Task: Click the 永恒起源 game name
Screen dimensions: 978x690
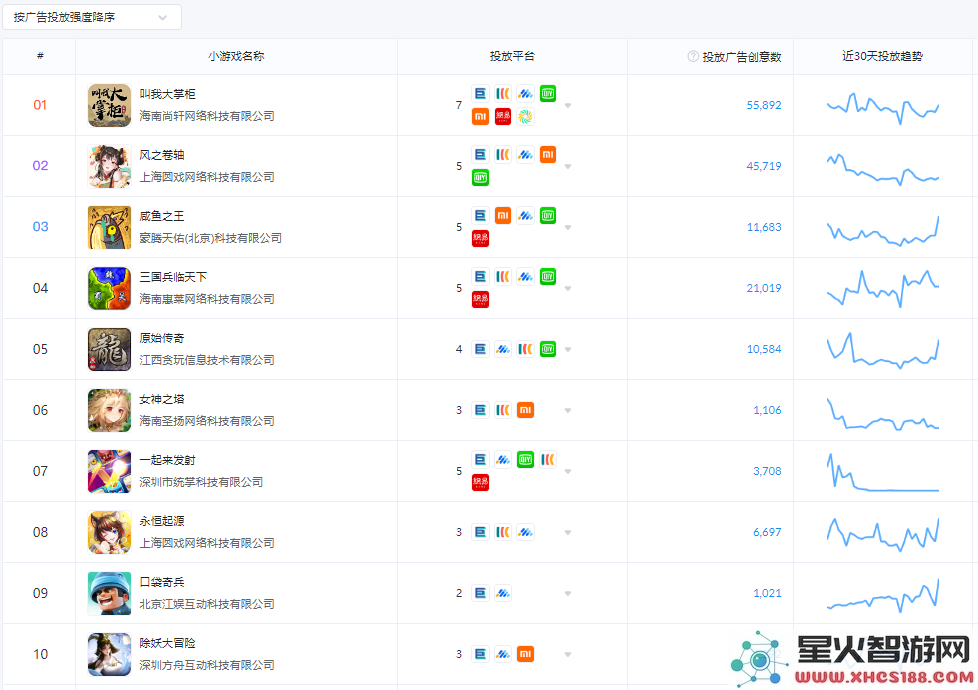Action: [x=162, y=521]
